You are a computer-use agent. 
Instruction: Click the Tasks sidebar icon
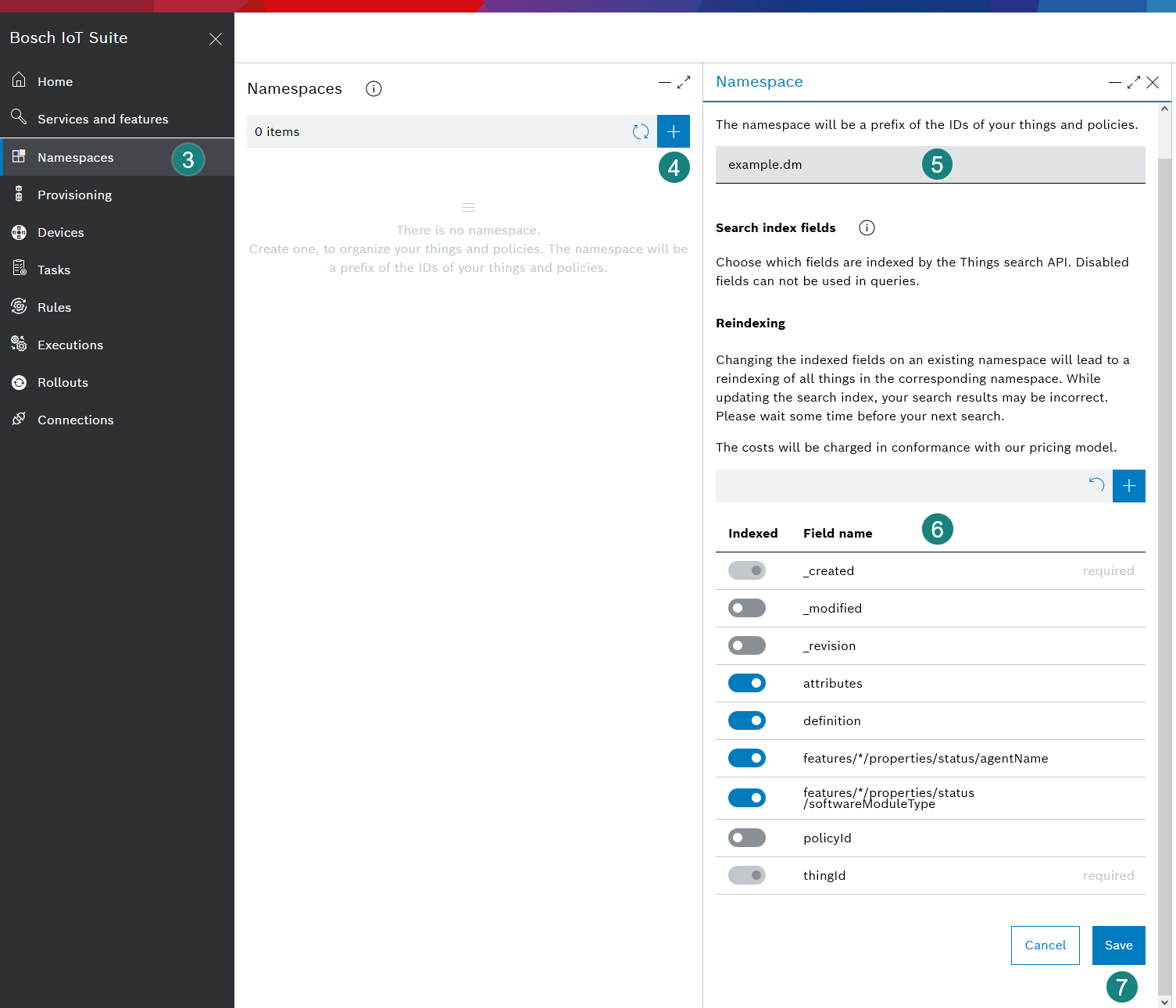[x=19, y=269]
